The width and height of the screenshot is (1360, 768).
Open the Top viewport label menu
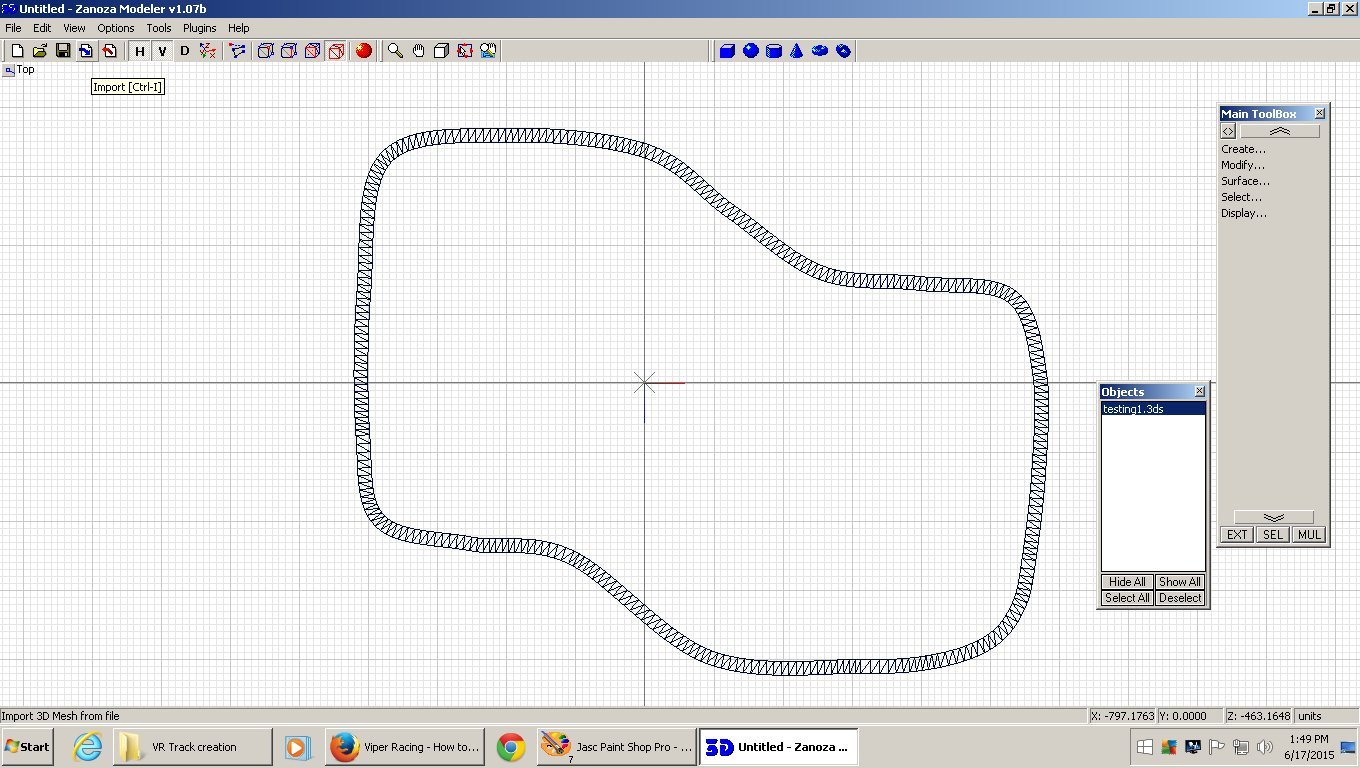point(19,70)
